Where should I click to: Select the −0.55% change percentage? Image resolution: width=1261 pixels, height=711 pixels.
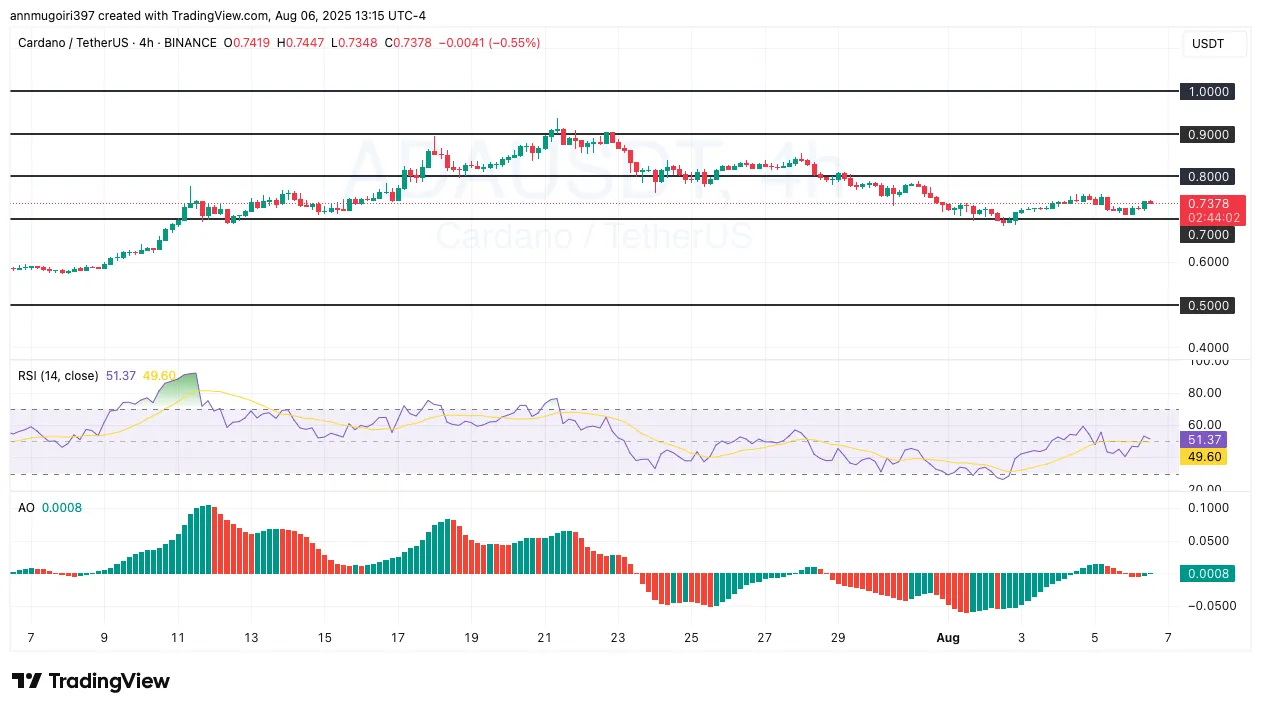[x=515, y=43]
